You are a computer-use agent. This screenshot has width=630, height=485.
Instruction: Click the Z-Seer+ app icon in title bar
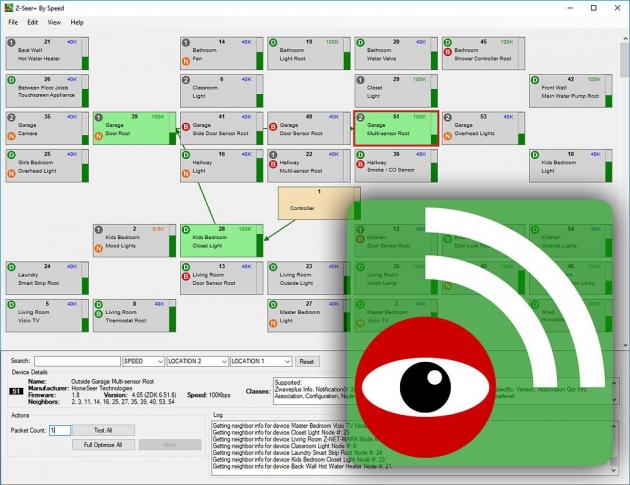tap(9, 8)
